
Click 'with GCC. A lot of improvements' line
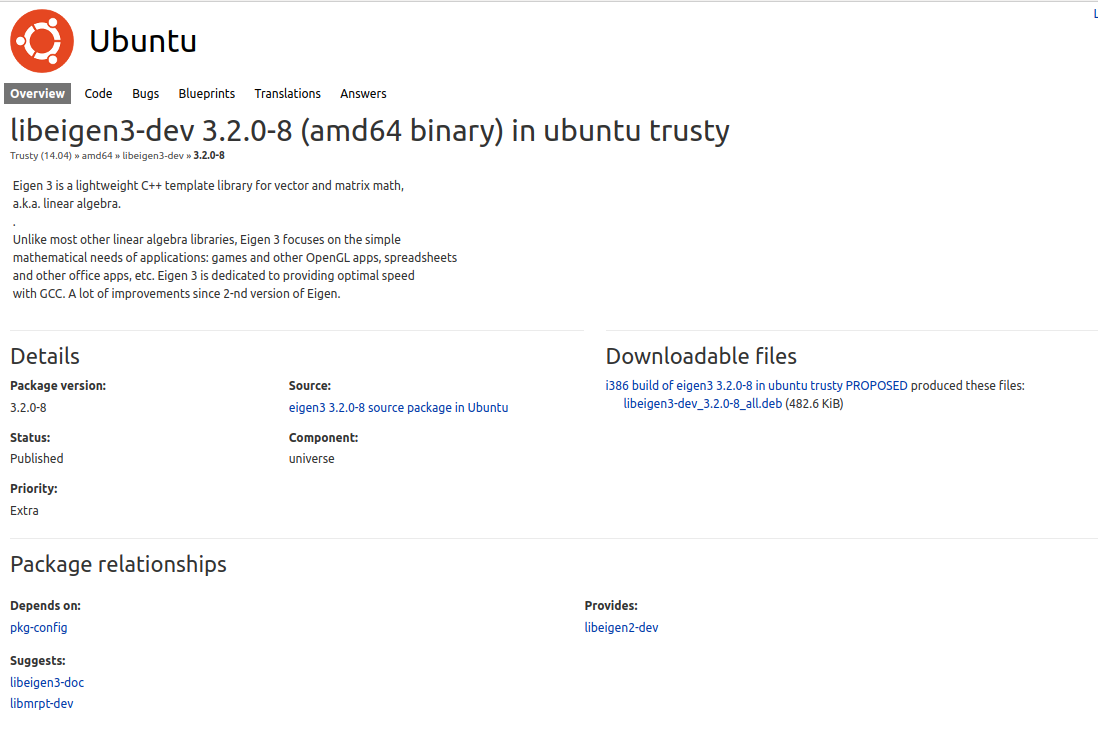pyautogui.click(x=176, y=294)
